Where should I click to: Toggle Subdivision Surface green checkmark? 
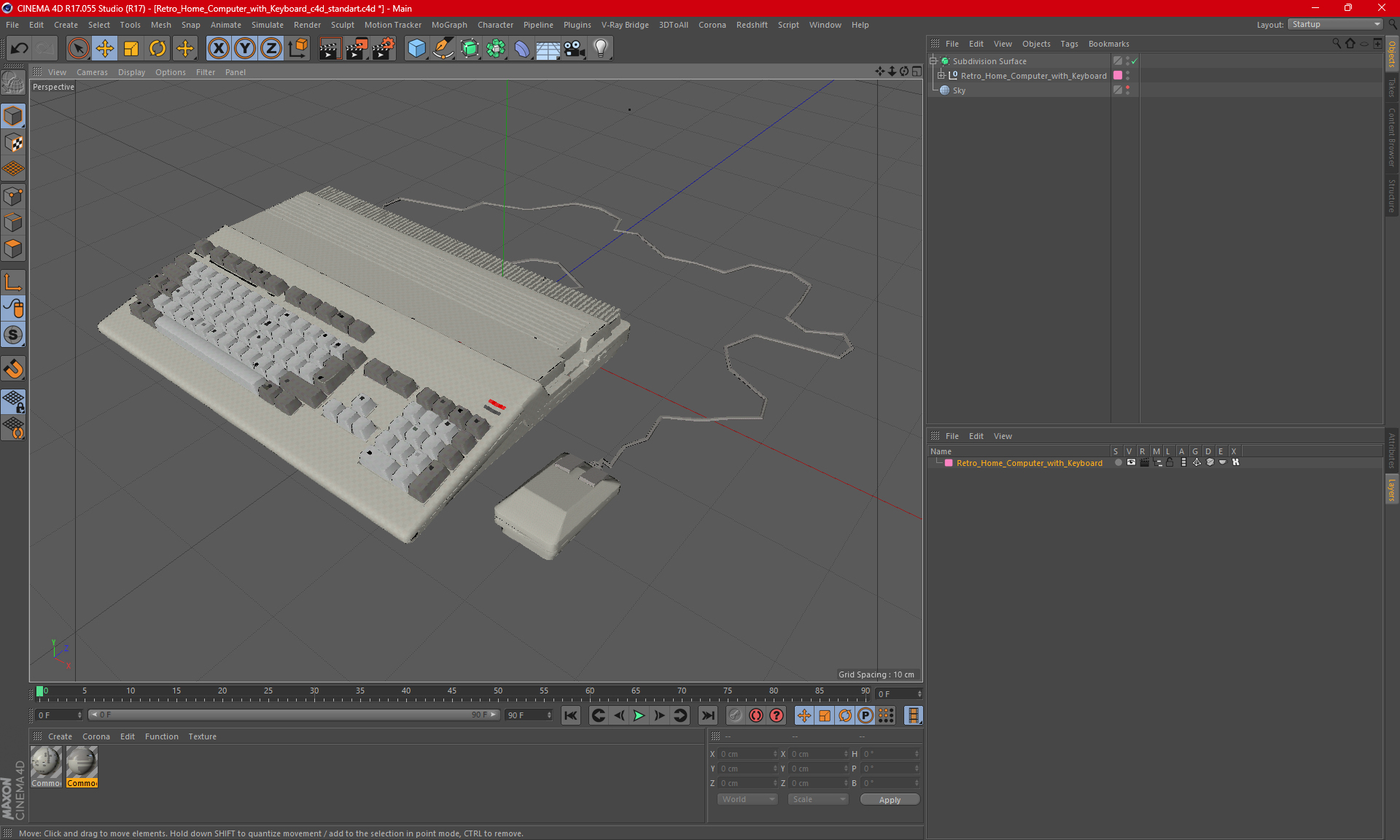[x=1135, y=61]
